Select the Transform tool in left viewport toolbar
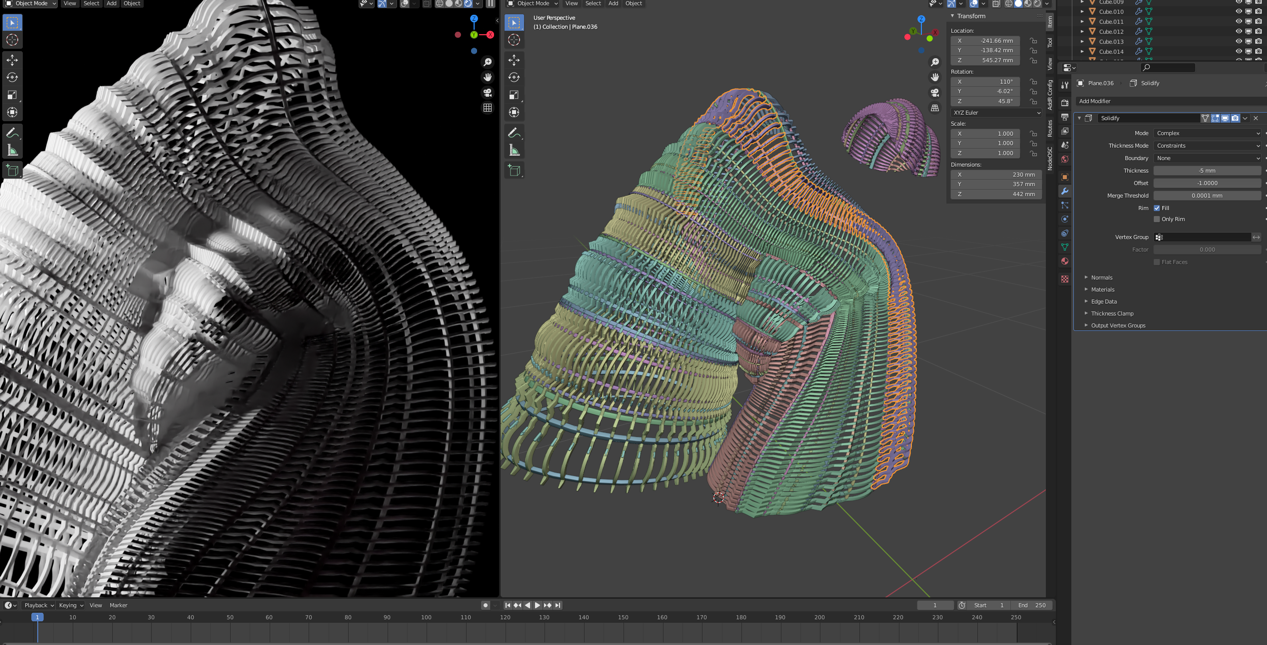The height and width of the screenshot is (645, 1267). pyautogui.click(x=12, y=112)
